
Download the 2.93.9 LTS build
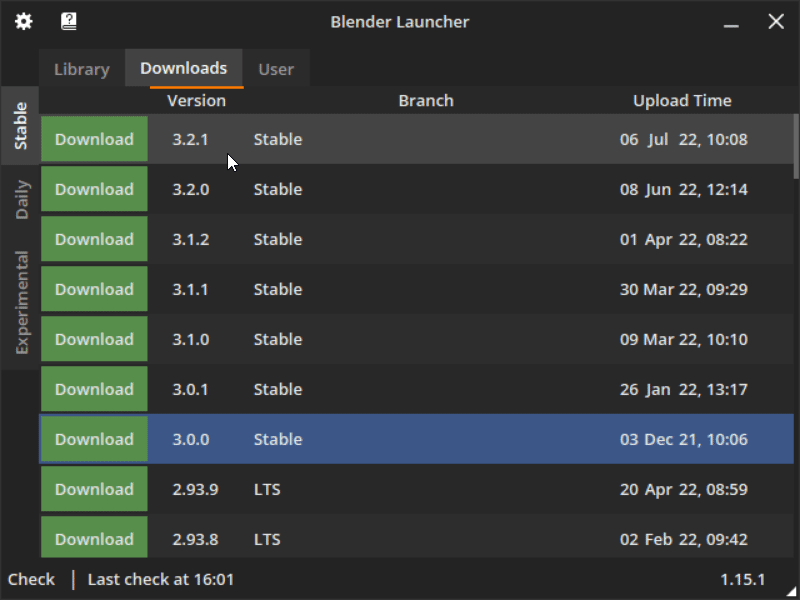(x=94, y=489)
